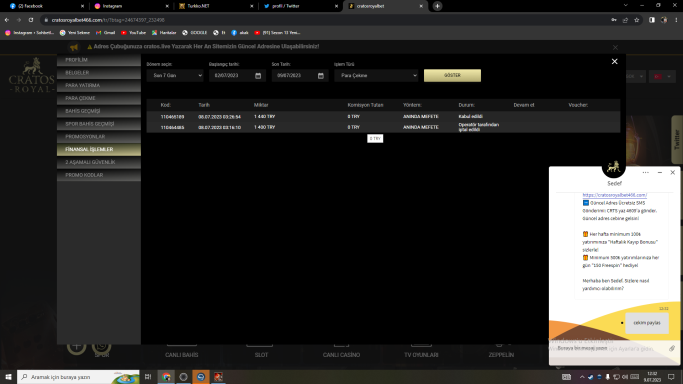This screenshot has height=384, width=683.
Task: Toggle the browser side panel icon
Action: (x=652, y=20)
